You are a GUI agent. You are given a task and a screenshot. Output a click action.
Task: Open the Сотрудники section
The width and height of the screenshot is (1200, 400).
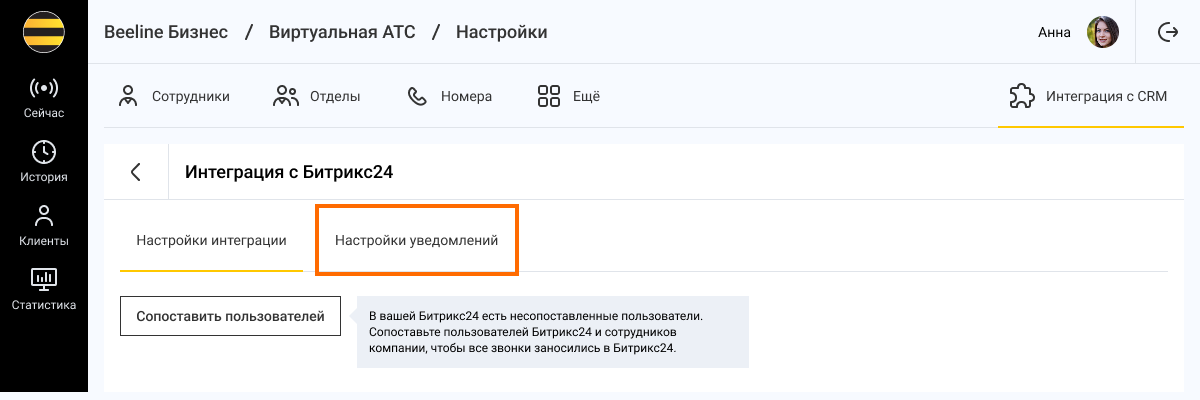coord(174,96)
